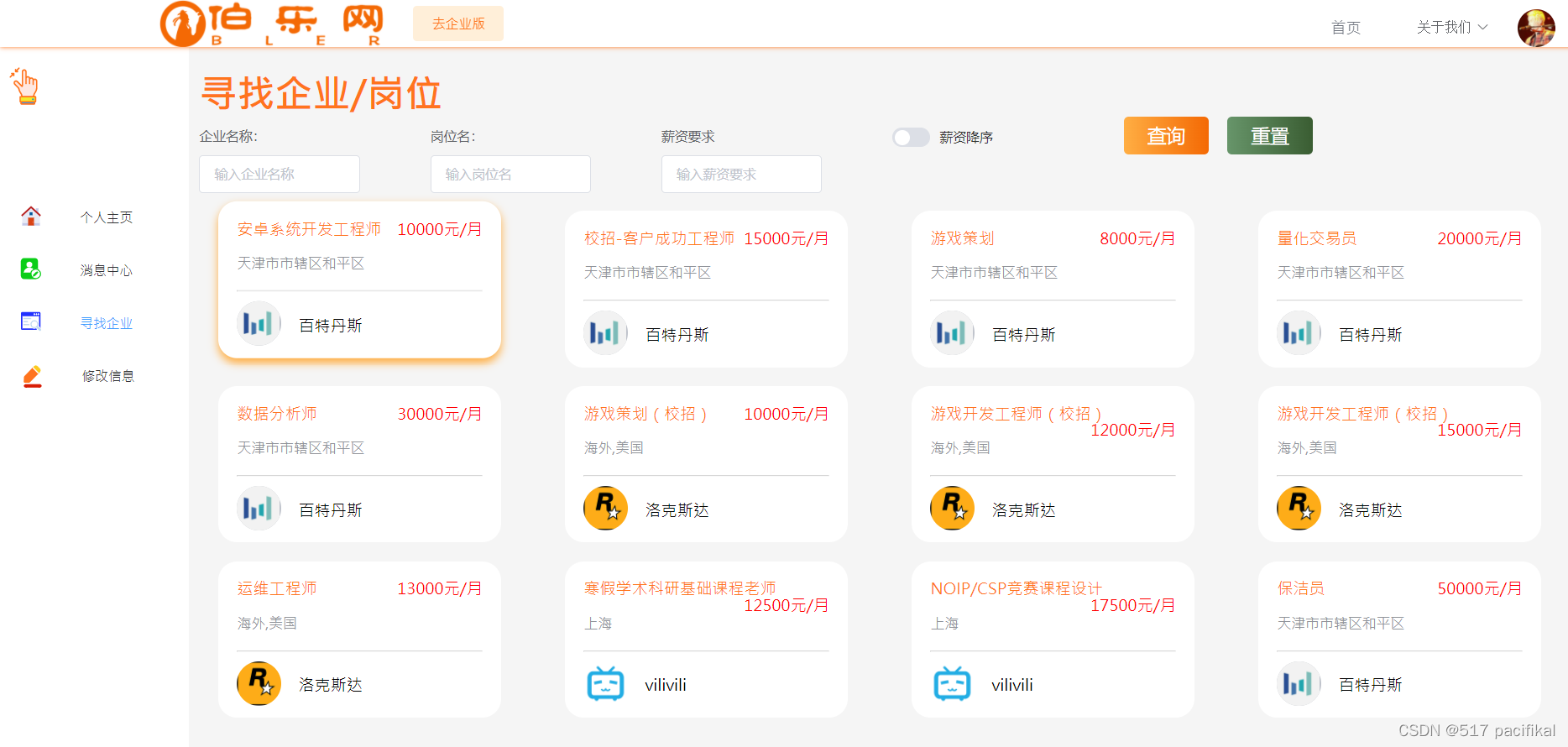Click the green 重置 button

pos(1270,136)
